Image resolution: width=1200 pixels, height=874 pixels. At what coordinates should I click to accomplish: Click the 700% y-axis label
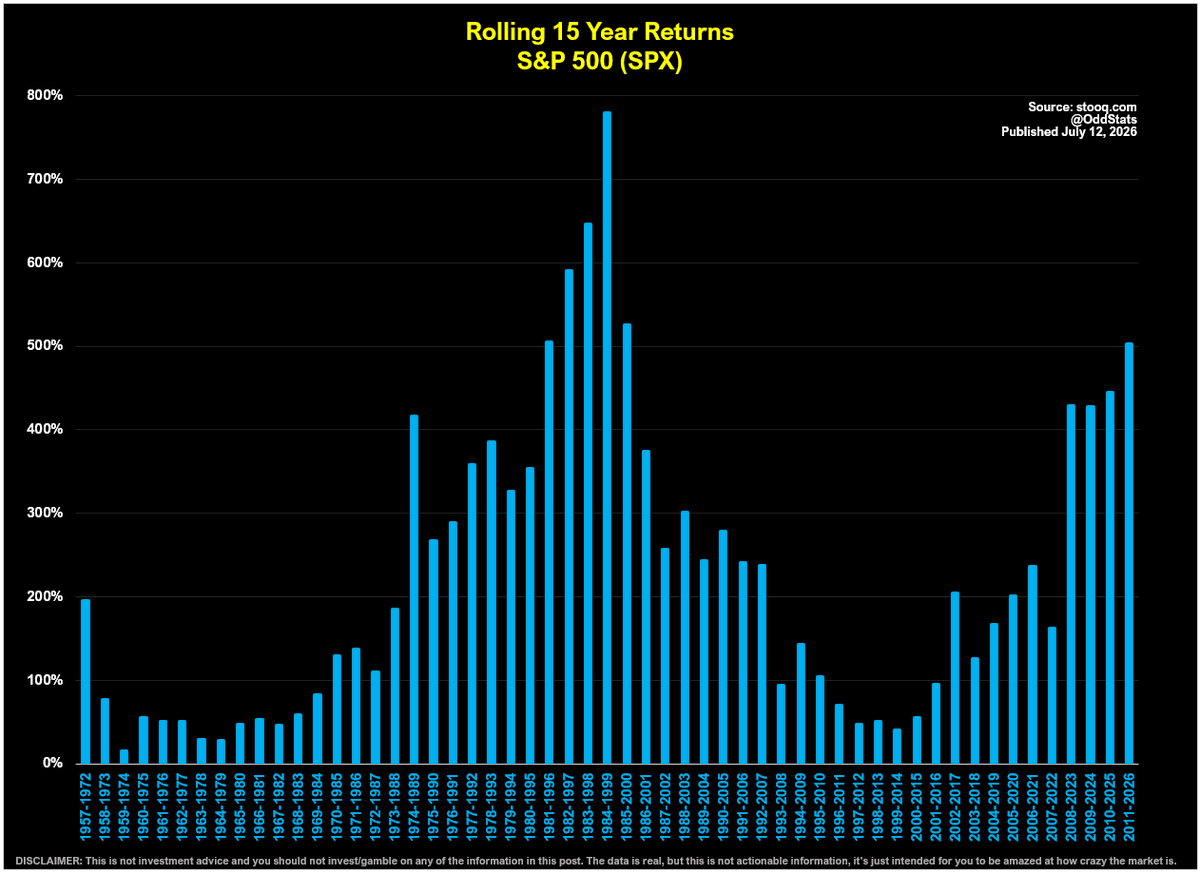coord(45,179)
